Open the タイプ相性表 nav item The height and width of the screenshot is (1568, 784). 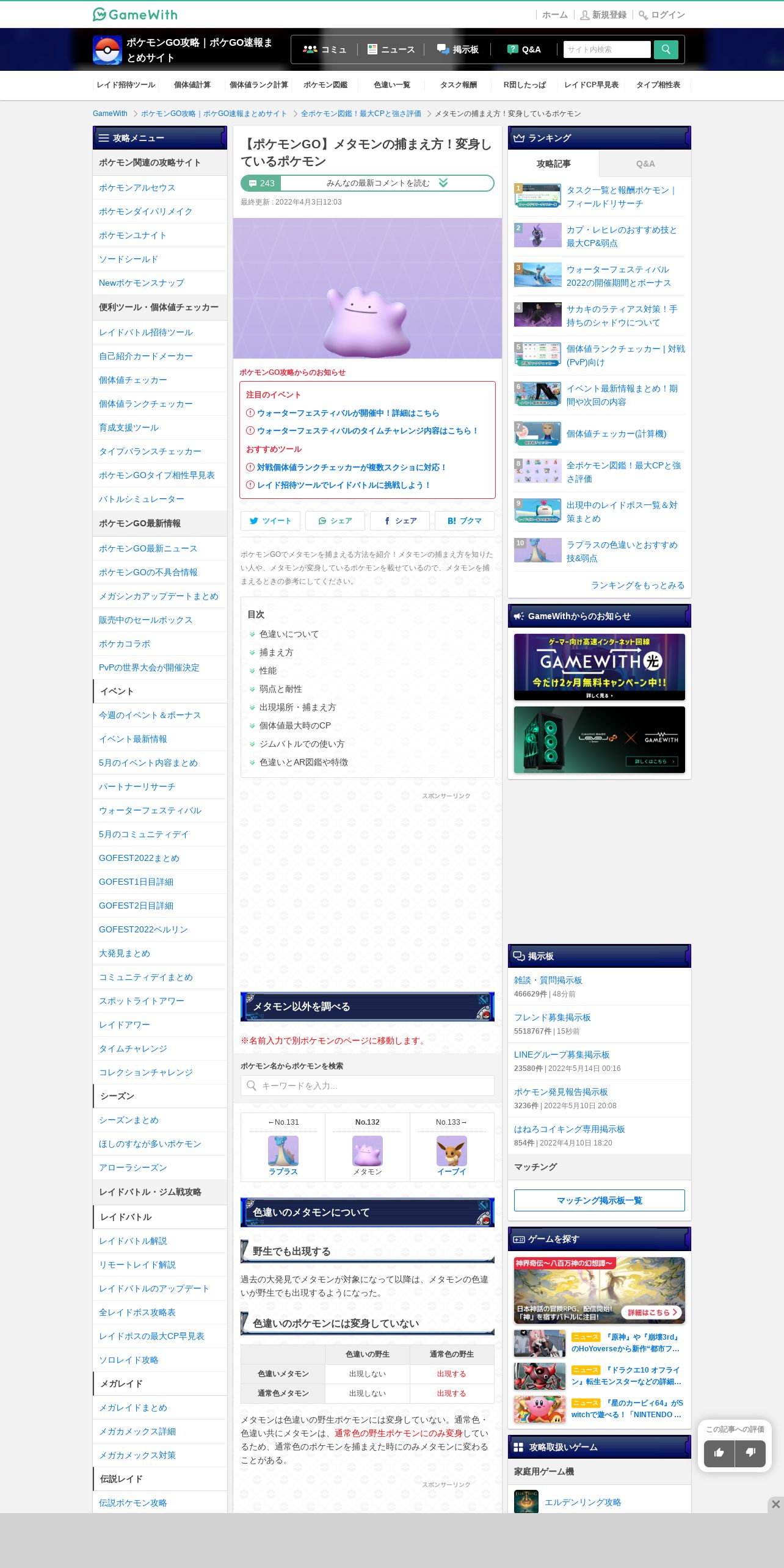point(658,85)
